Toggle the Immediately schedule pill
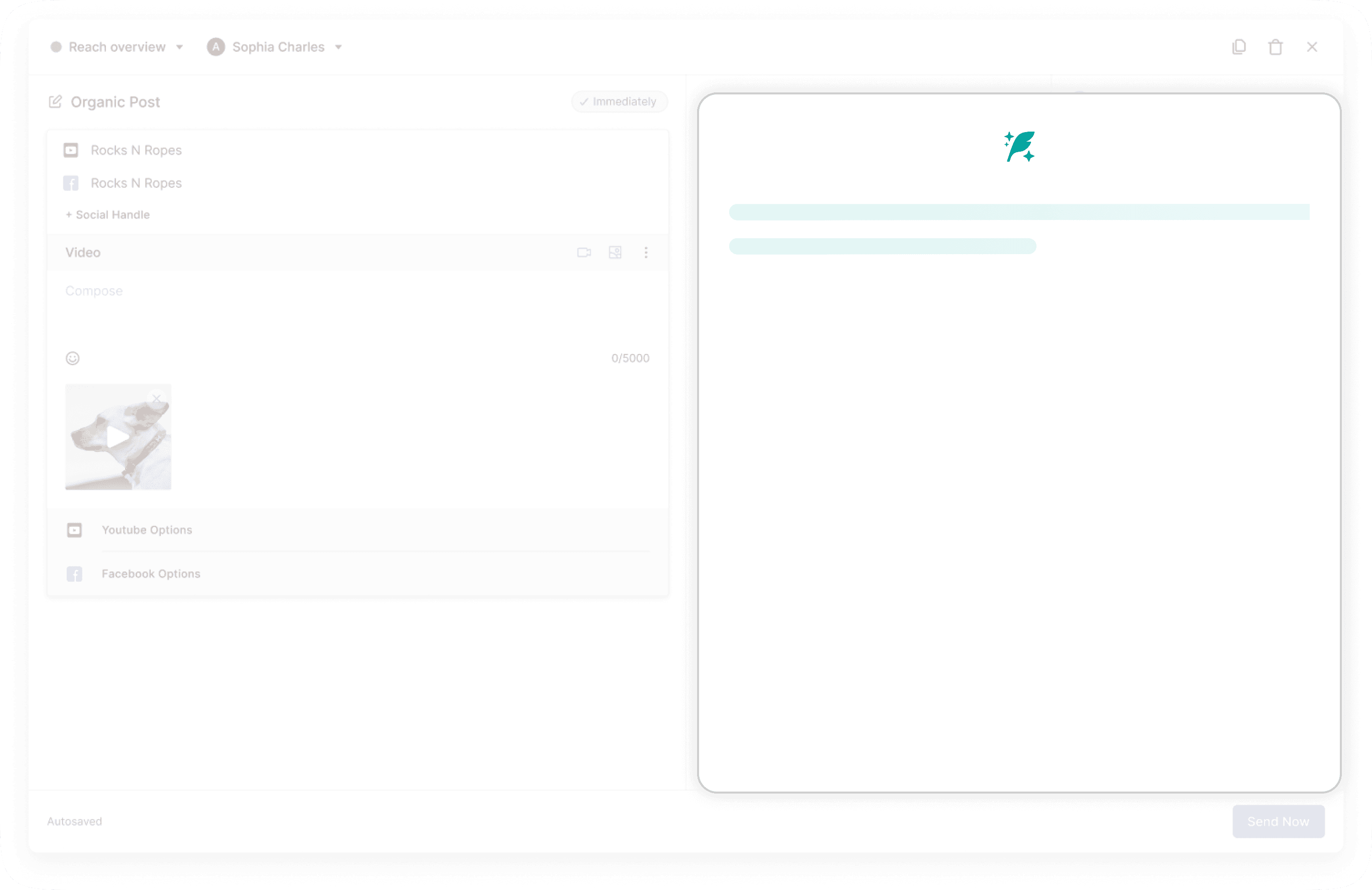The image size is (1372, 890). pos(619,102)
